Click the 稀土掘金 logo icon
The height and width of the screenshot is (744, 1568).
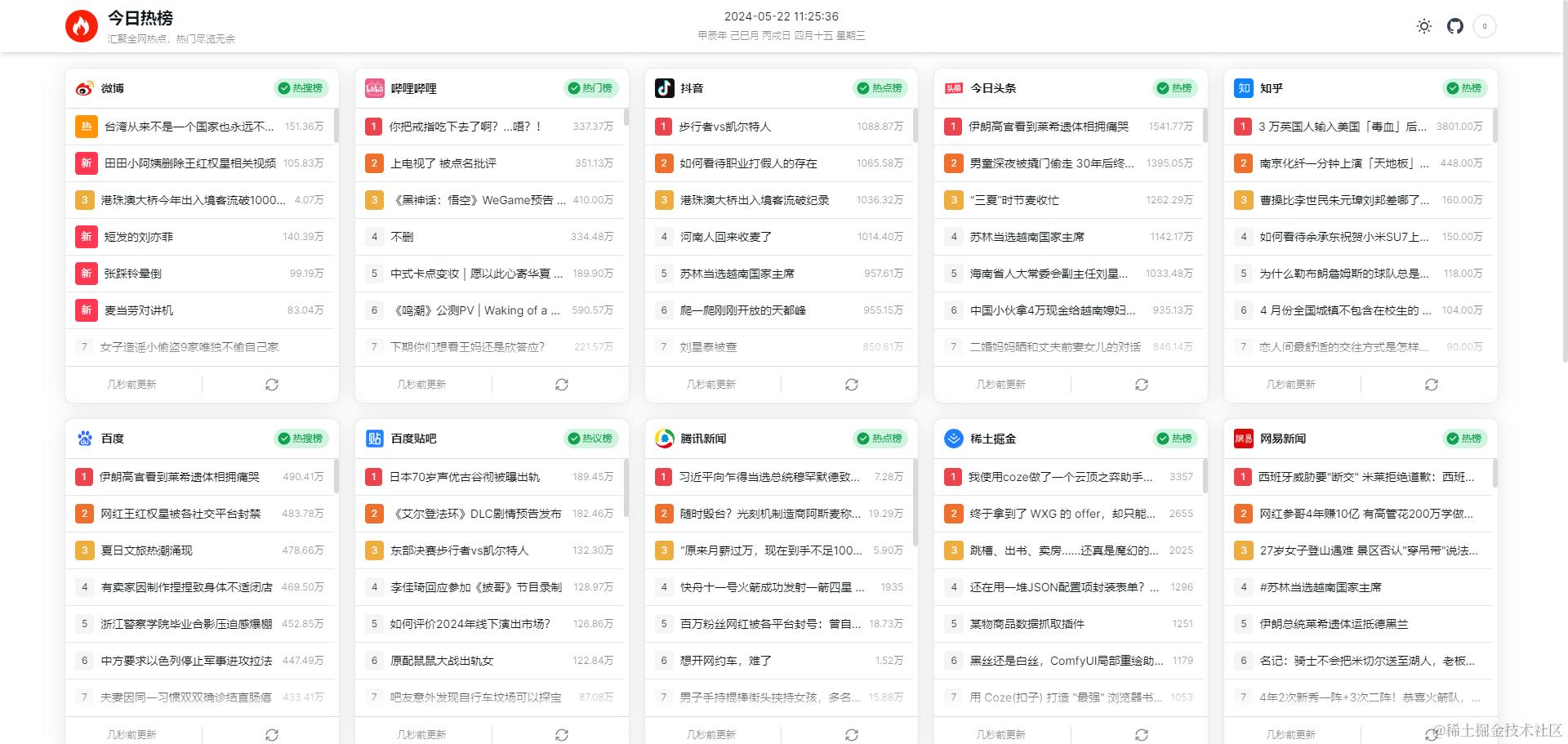[x=953, y=439]
